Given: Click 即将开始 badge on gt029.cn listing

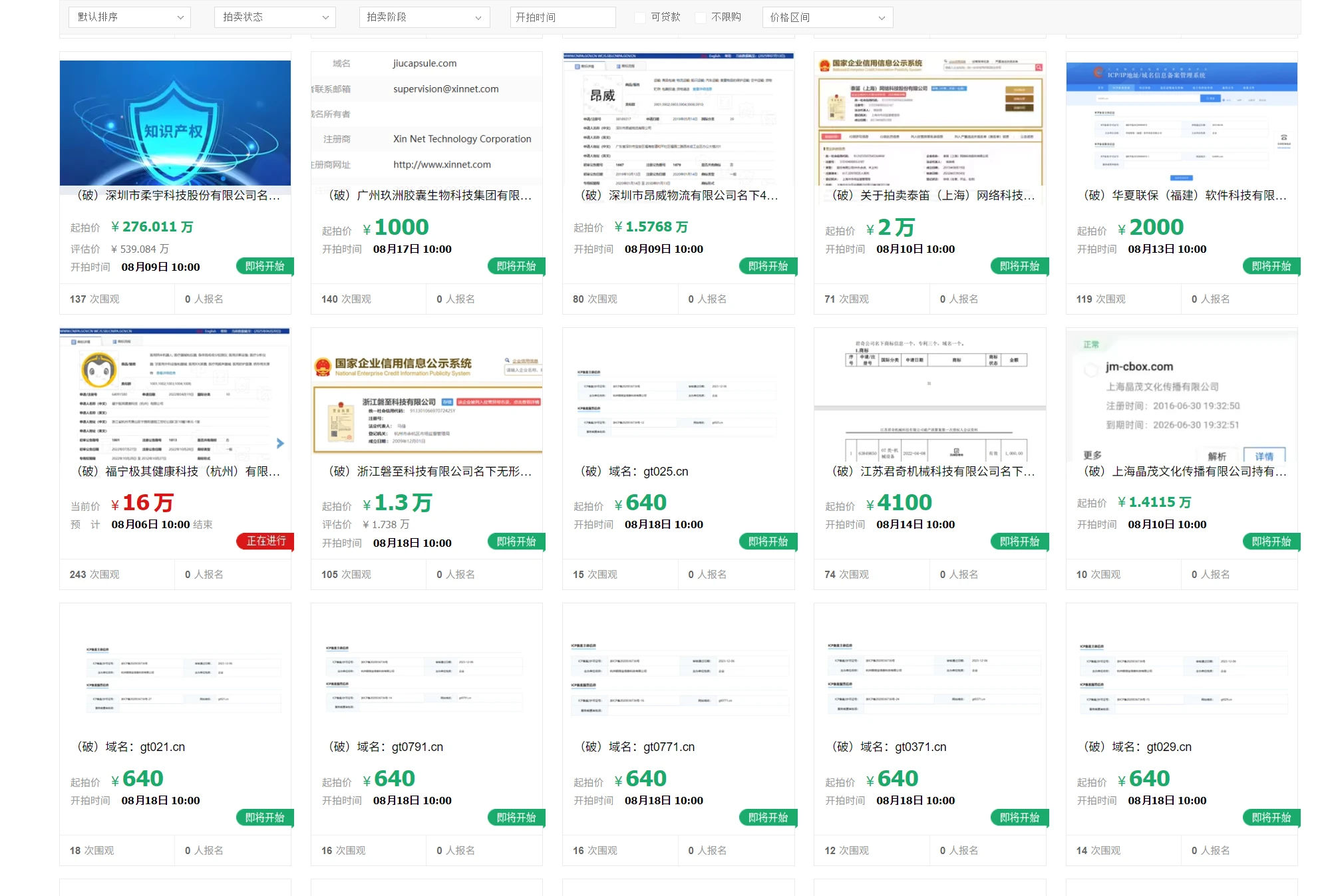Looking at the screenshot, I should coord(1271,818).
